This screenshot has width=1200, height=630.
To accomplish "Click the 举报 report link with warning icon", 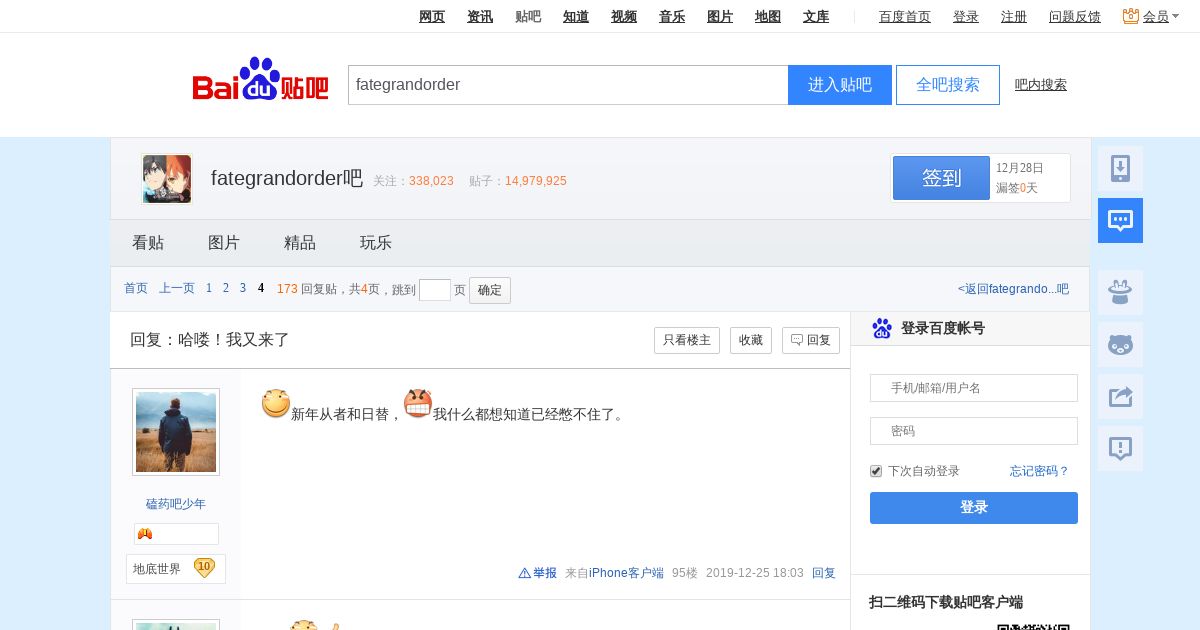I will point(537,573).
